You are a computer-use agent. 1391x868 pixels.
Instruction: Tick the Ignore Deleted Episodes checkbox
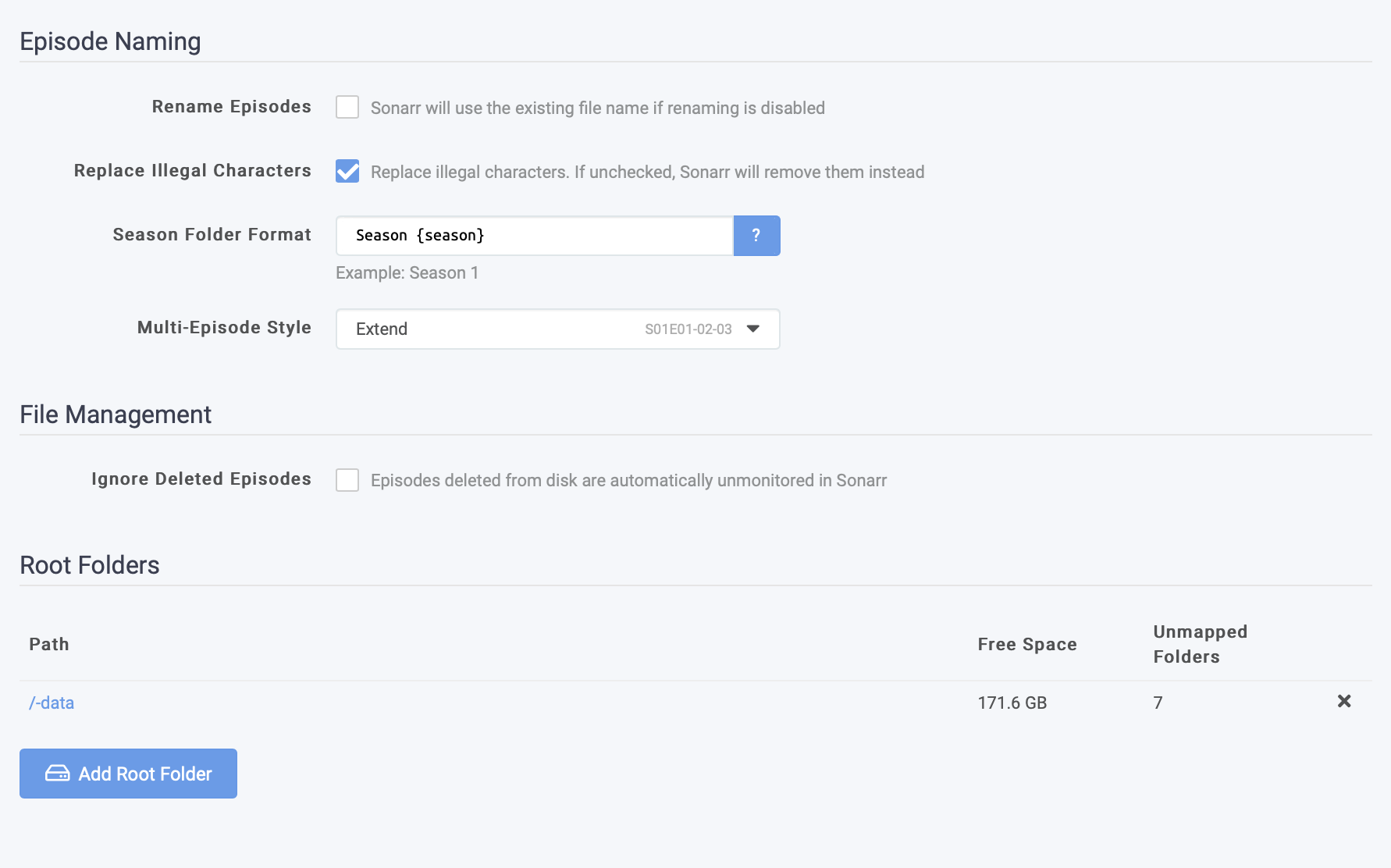point(347,480)
